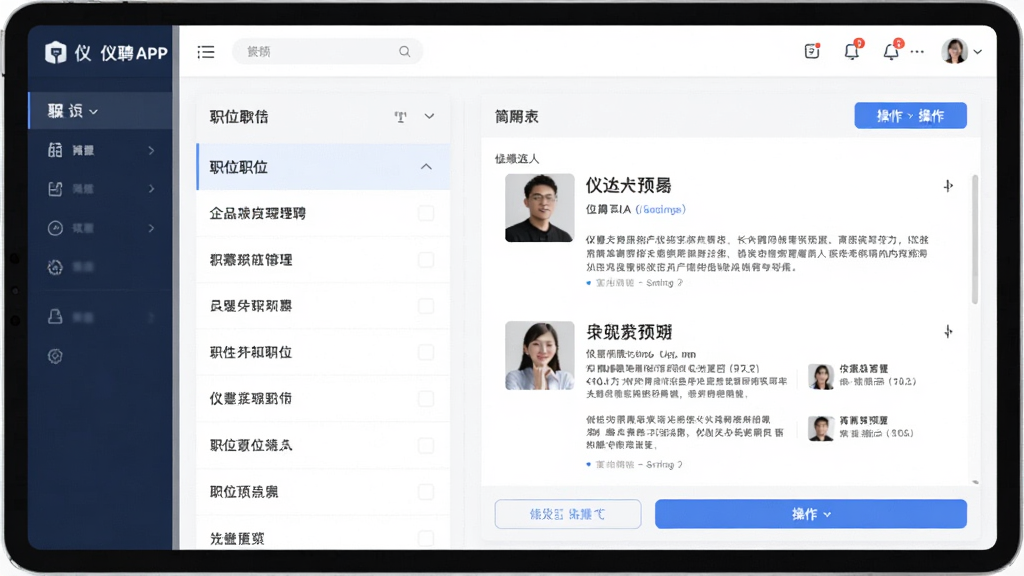The image size is (1024, 576).
Task: Click the 简历表 panel title
Action: pyautogui.click(x=517, y=116)
